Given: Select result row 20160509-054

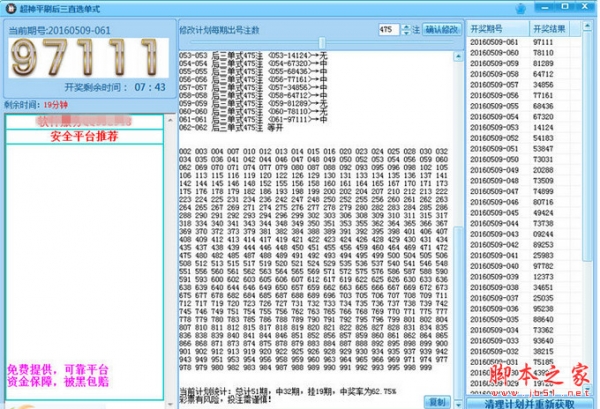Looking at the screenshot, I should [524, 117].
